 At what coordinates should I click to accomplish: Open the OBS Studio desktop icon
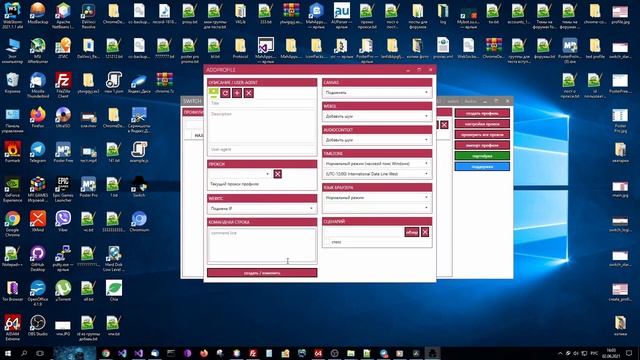tap(38, 326)
